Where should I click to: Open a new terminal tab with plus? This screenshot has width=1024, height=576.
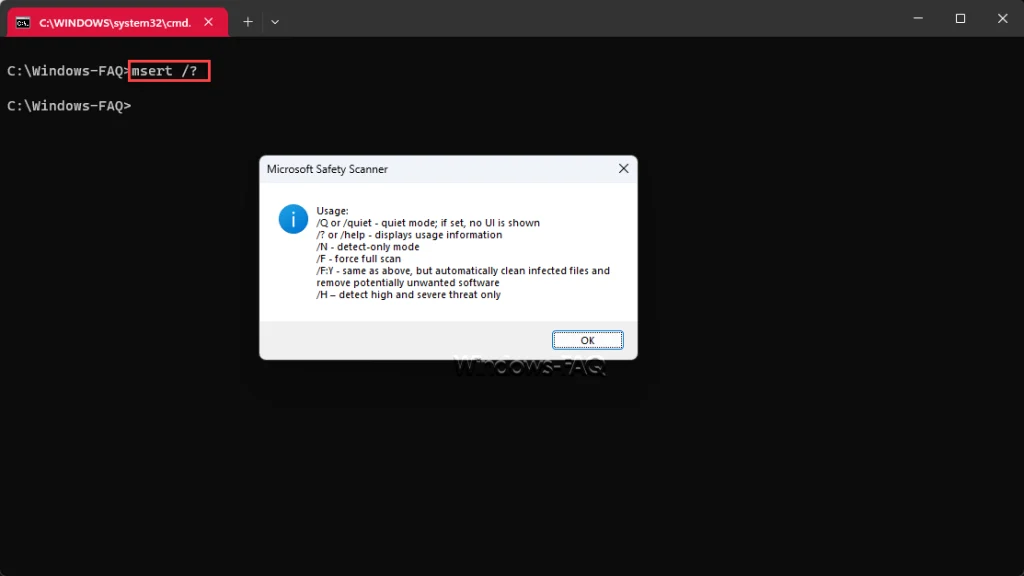point(248,22)
